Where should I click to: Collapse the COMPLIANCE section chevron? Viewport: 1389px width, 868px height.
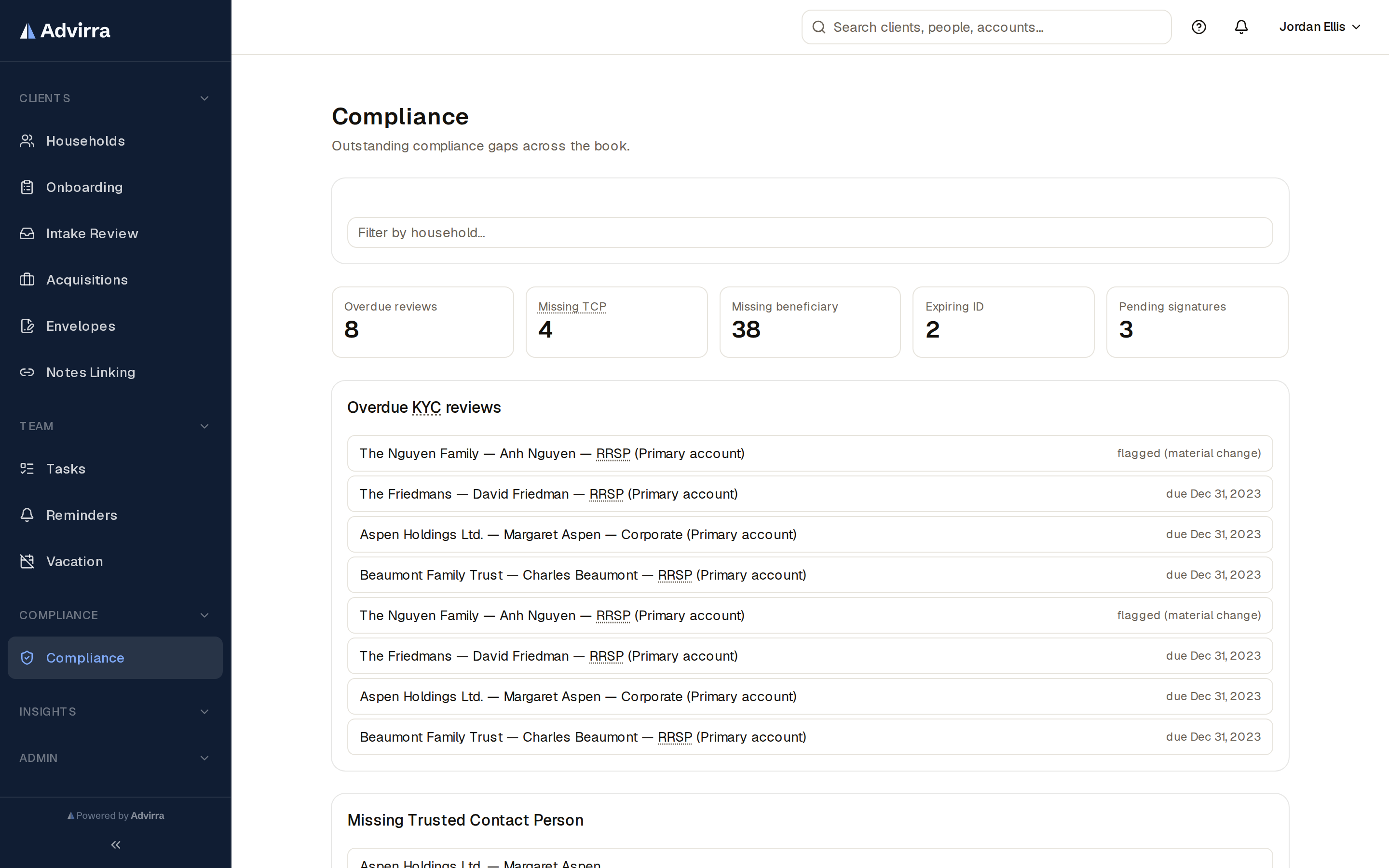pyautogui.click(x=204, y=615)
